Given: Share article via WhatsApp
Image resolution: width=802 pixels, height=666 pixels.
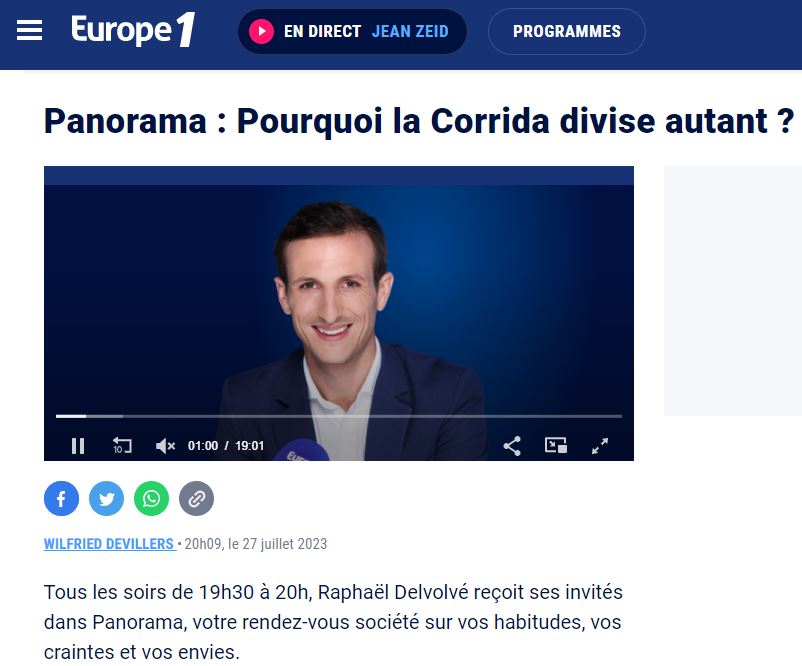Looking at the screenshot, I should 151,498.
